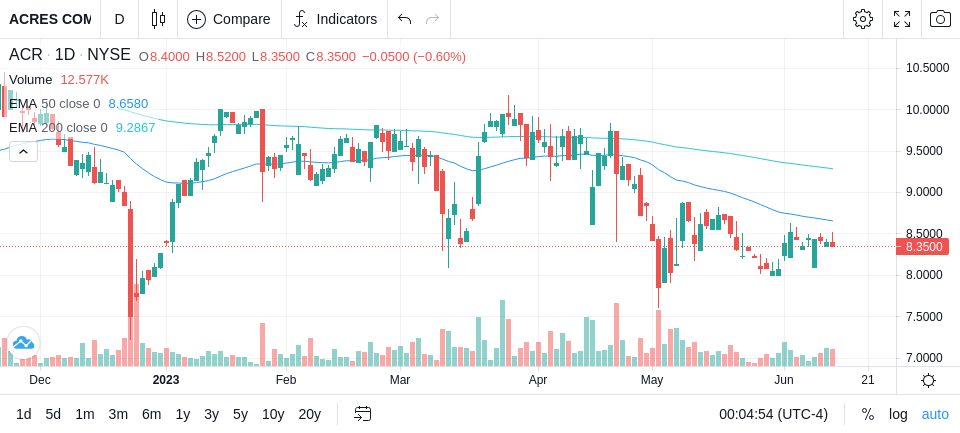Toggle log scale mode
Image resolution: width=960 pixels, height=433 pixels.
point(898,414)
